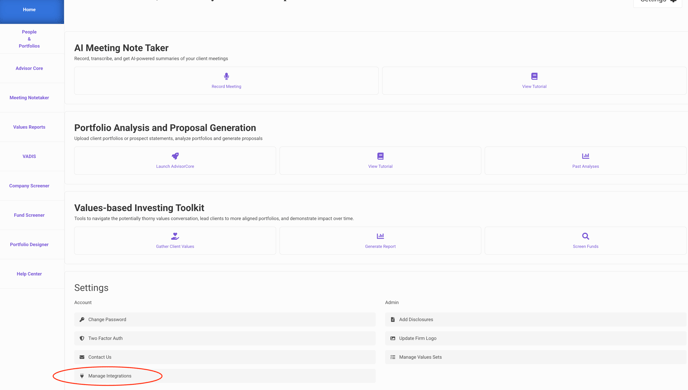This screenshot has height=390, width=688.
Task: Open the AI Note Taker tutorial book icon
Action: click(x=534, y=76)
